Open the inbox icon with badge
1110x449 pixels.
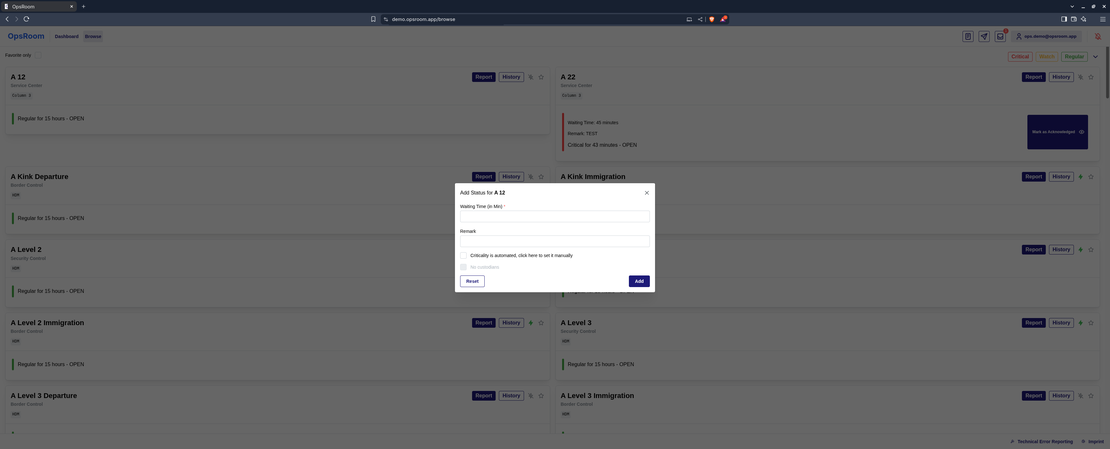tap(1000, 36)
